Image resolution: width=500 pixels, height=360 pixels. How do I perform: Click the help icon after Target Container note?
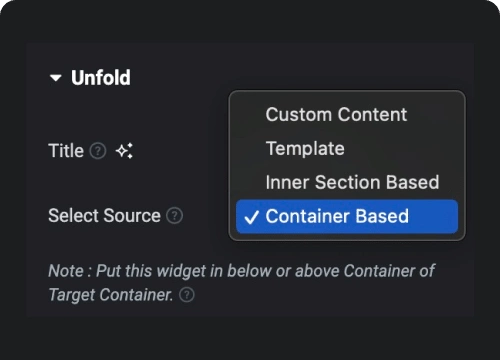tap(187, 295)
